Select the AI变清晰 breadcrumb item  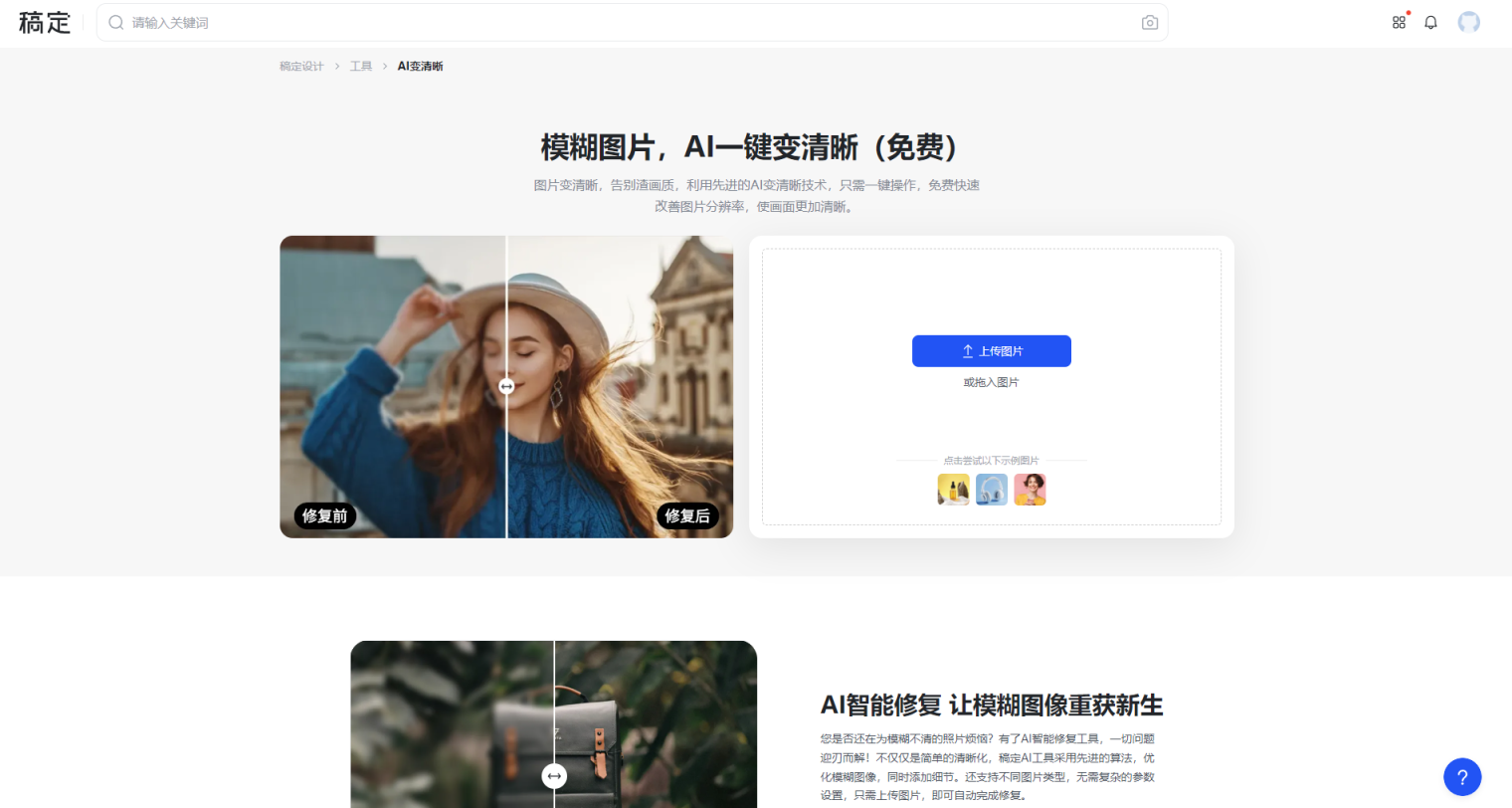(420, 66)
